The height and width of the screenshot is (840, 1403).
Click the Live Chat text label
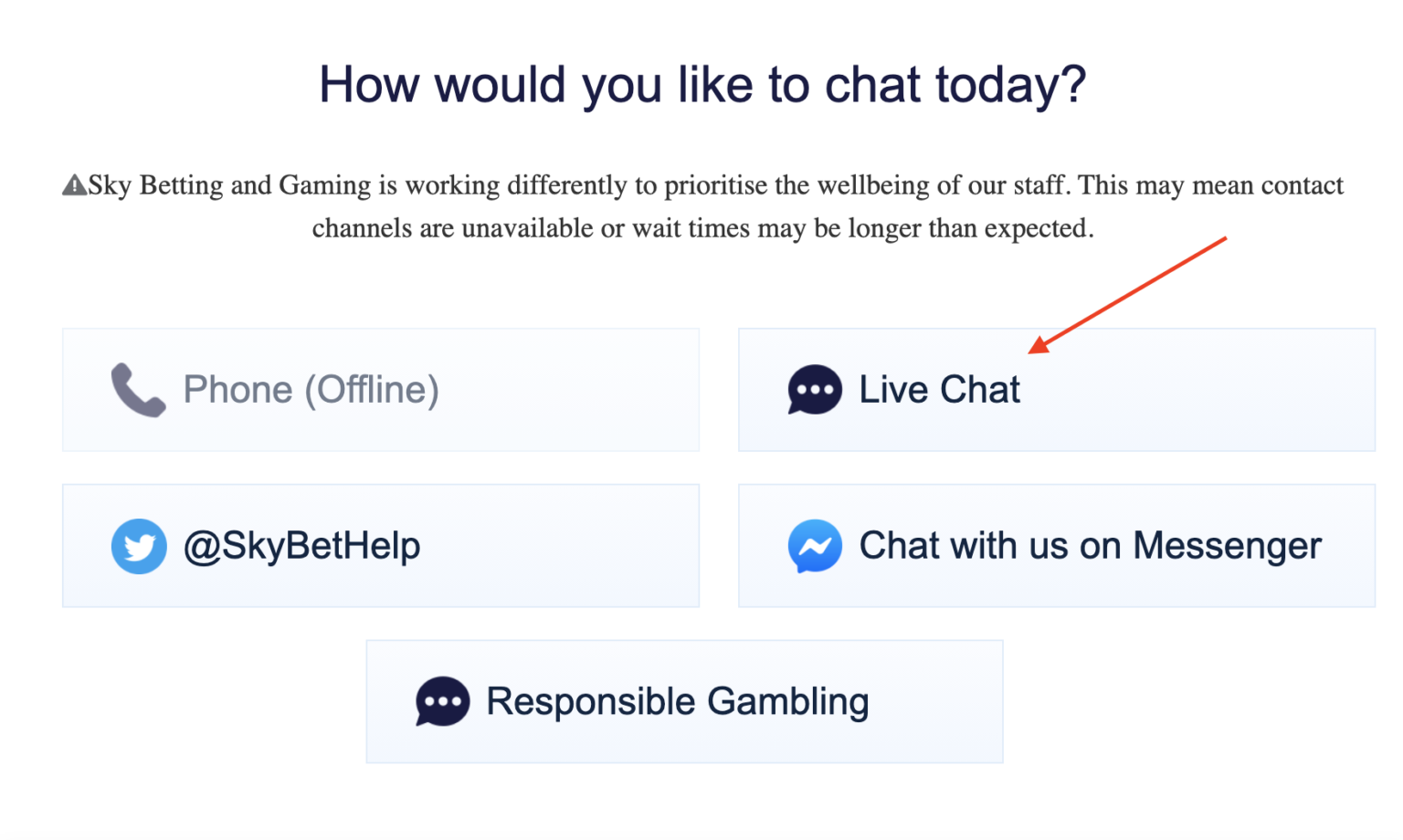click(x=939, y=390)
